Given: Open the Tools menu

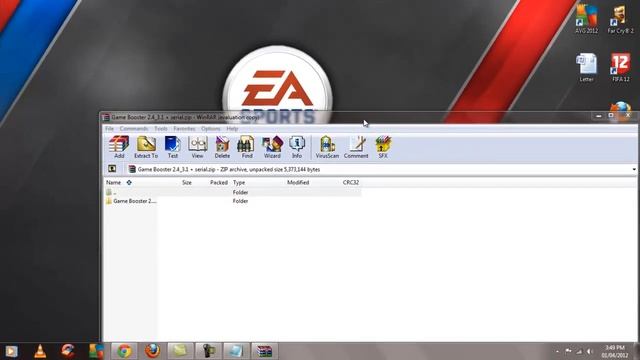Looking at the screenshot, I should point(161,129).
